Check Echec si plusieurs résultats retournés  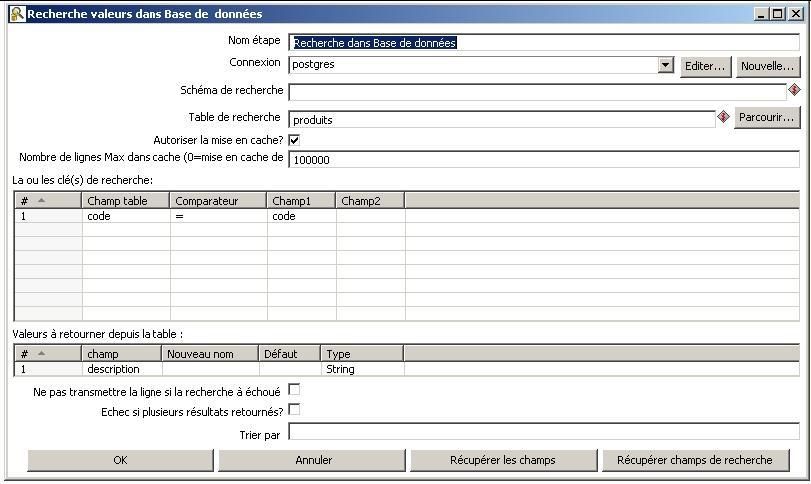[294, 410]
